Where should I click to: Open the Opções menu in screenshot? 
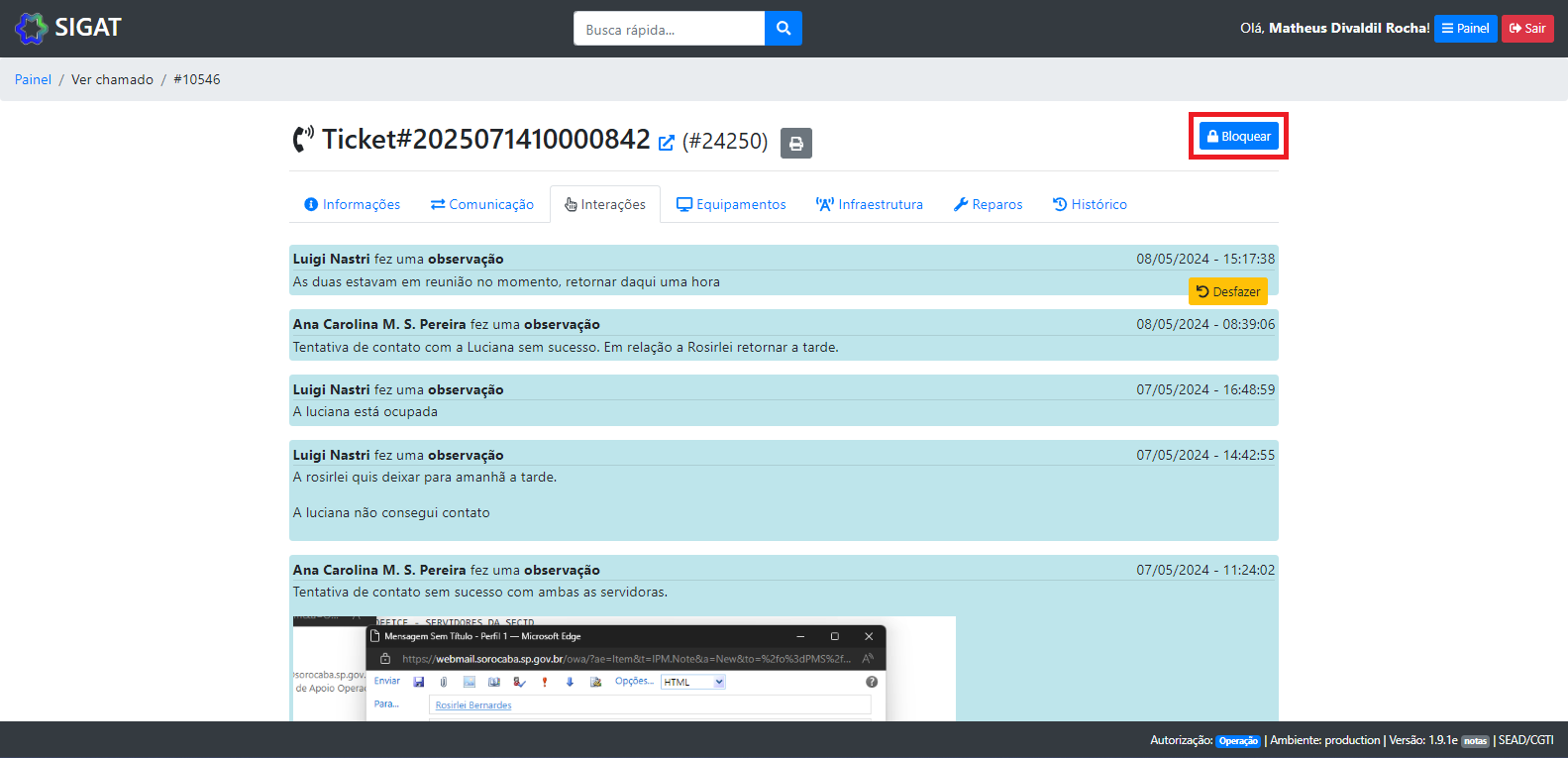click(x=634, y=682)
